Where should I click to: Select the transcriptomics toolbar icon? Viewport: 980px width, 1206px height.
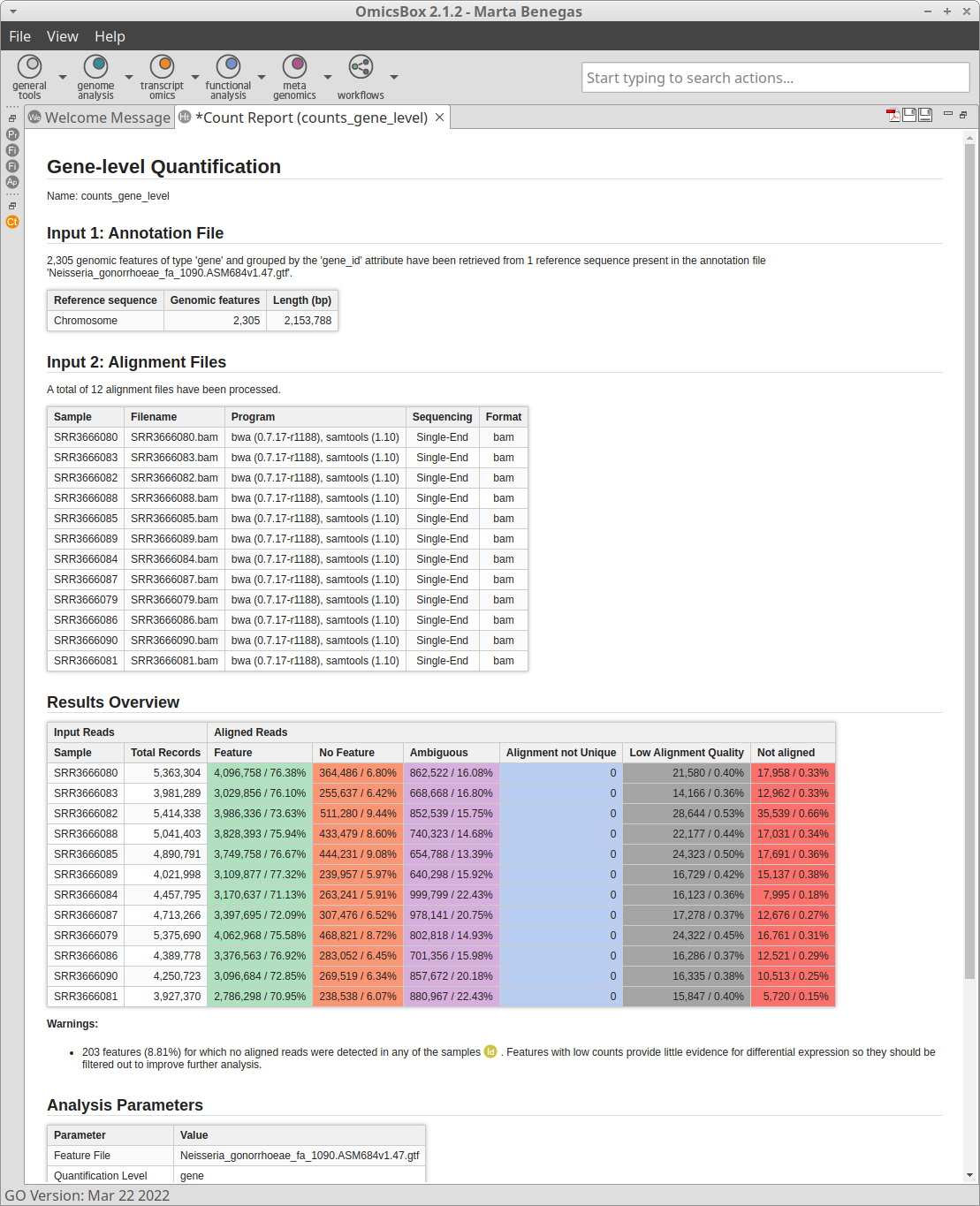[x=162, y=67]
